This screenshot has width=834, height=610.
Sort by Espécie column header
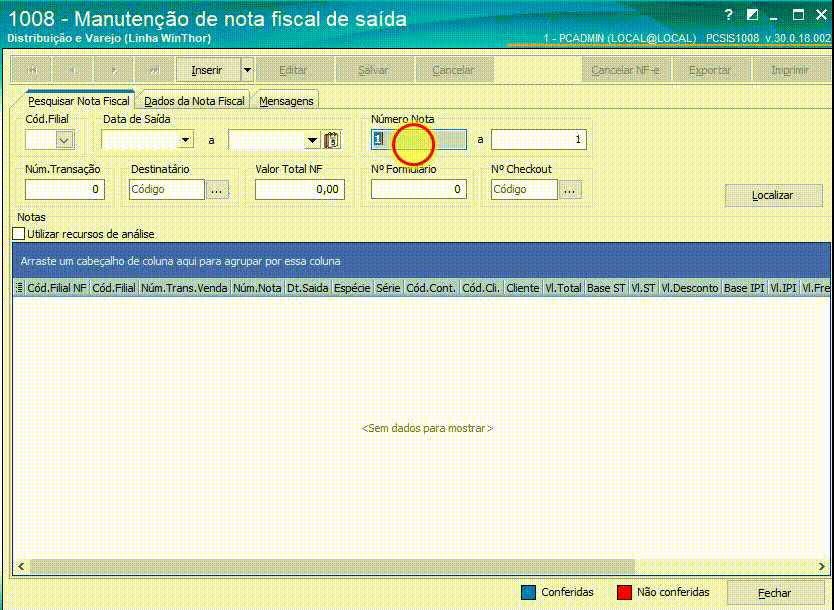pyautogui.click(x=352, y=288)
